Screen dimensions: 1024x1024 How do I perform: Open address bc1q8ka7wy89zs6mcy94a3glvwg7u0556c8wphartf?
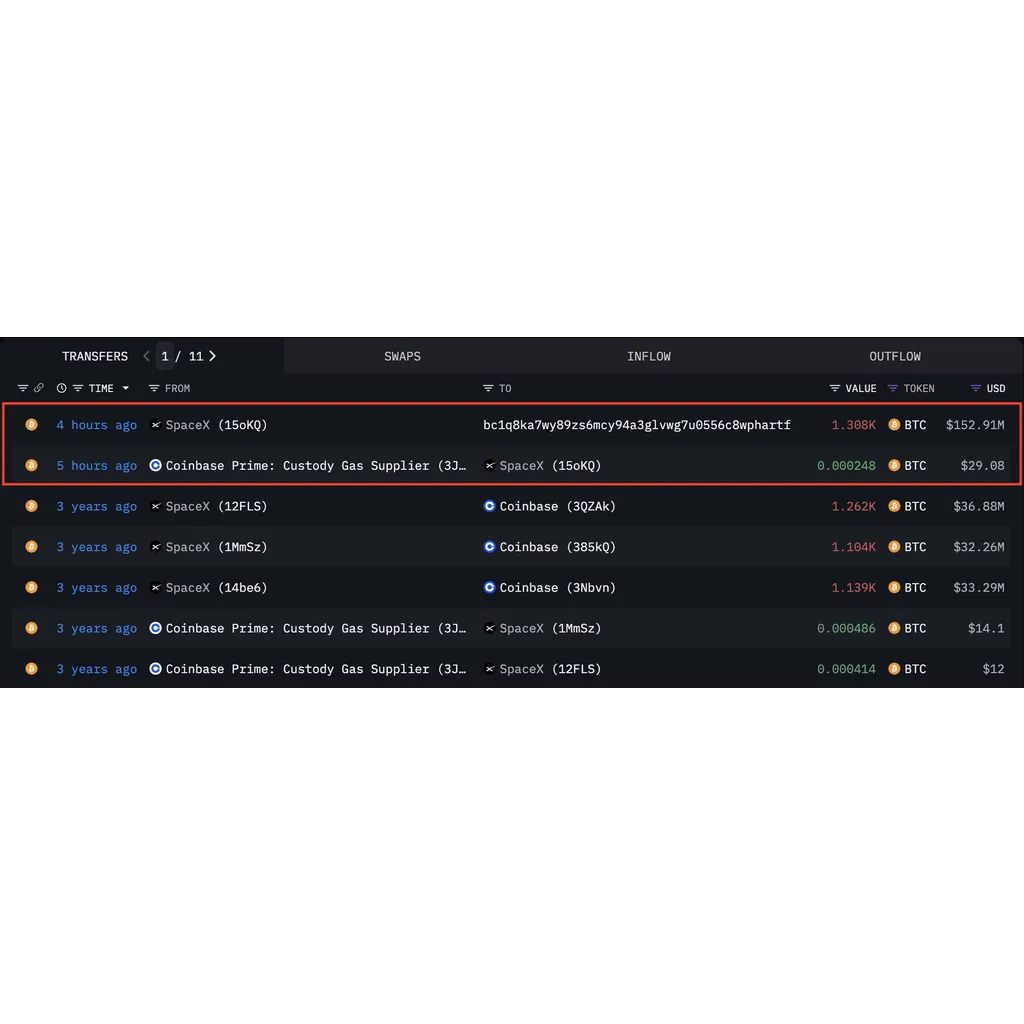(x=637, y=424)
